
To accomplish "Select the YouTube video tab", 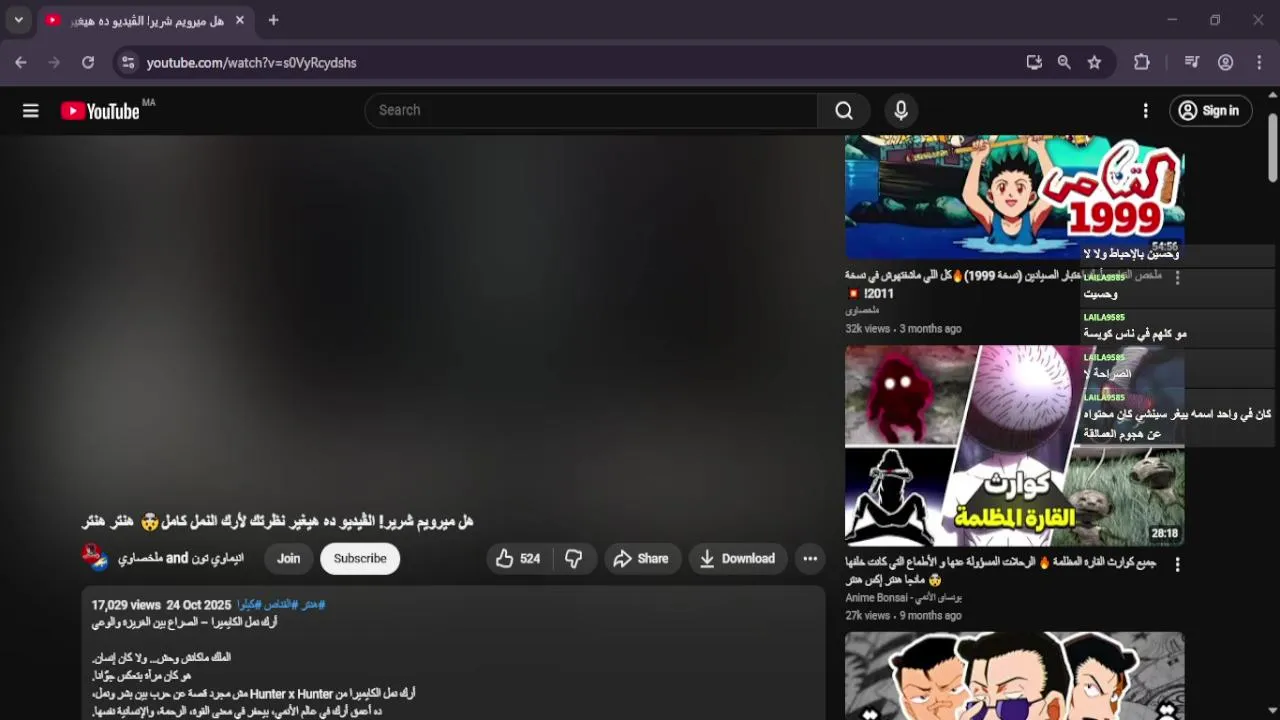I will [x=145, y=20].
